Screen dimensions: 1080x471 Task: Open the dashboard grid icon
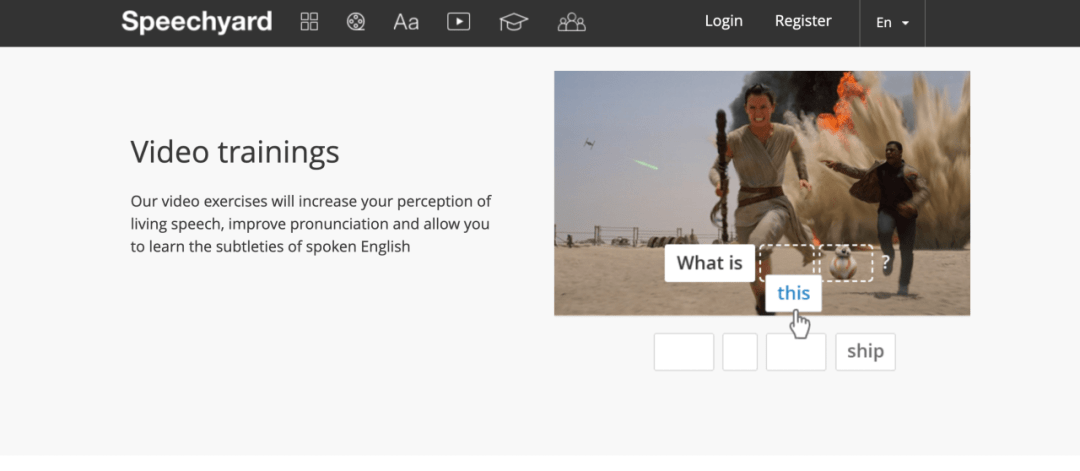click(x=309, y=21)
